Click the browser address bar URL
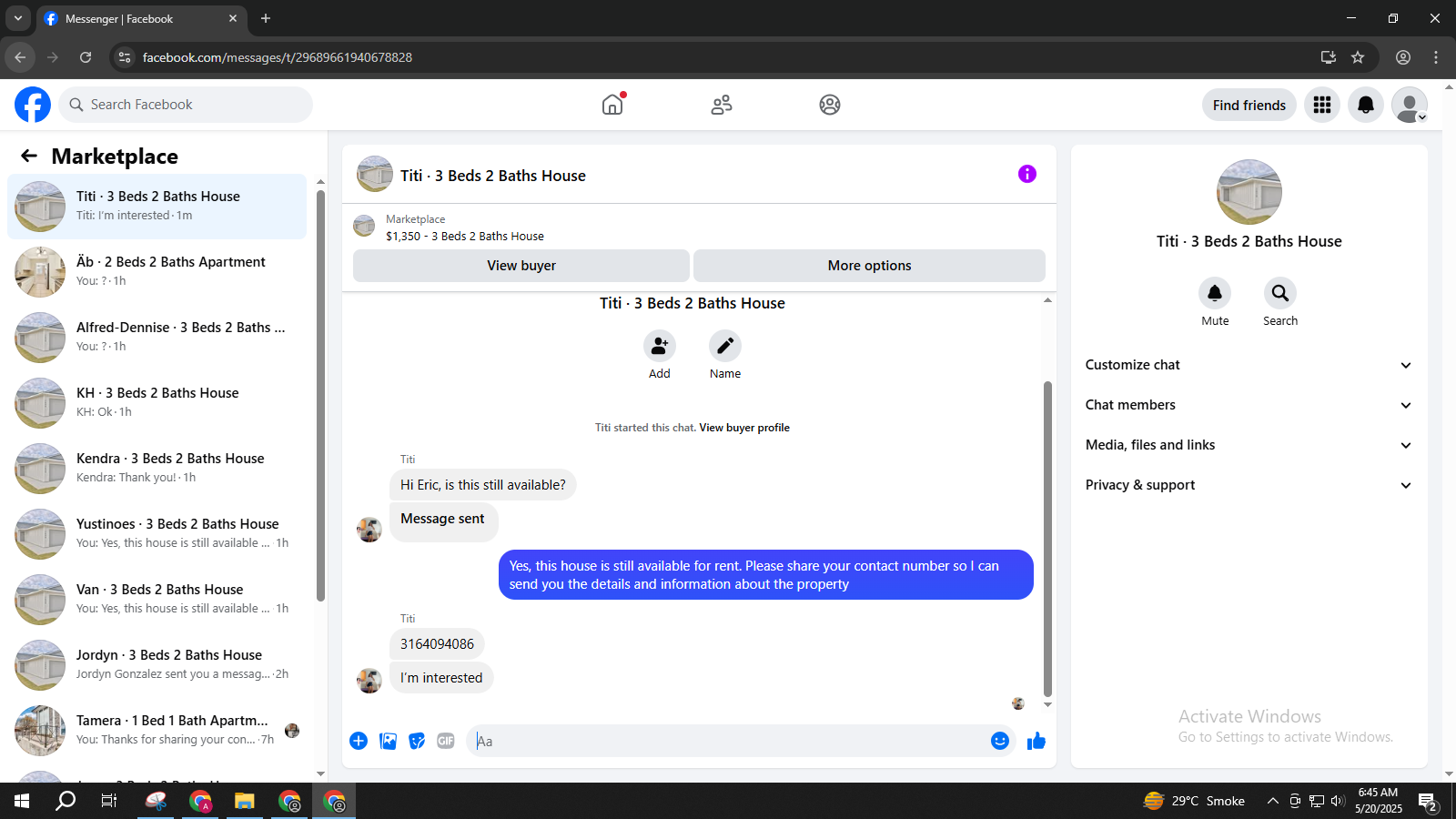This screenshot has height=819, width=1456. 278,57
